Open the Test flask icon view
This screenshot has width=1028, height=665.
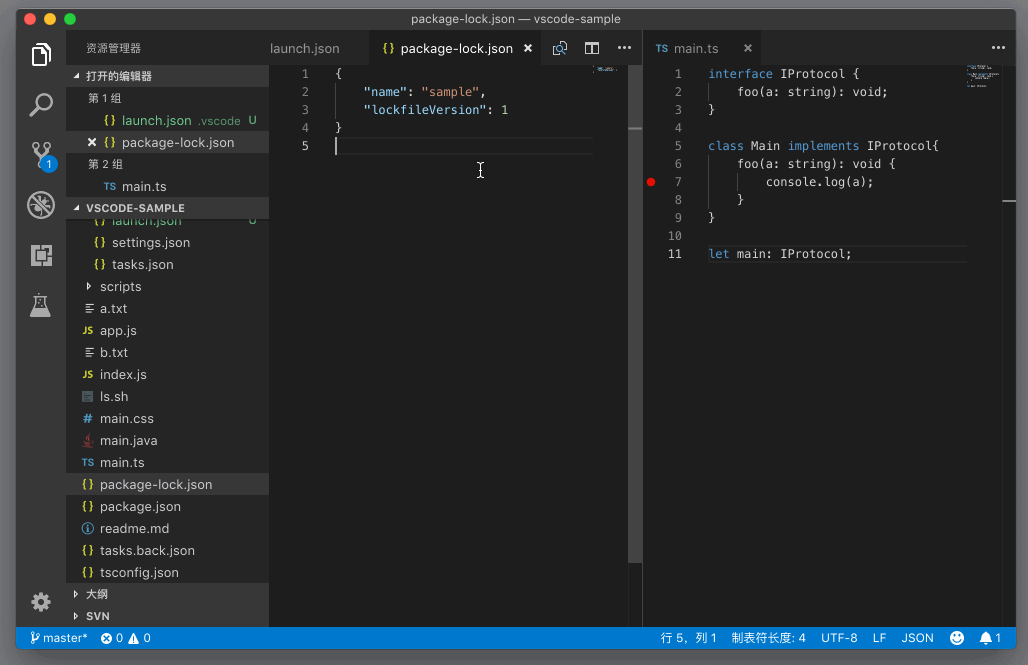point(41,305)
